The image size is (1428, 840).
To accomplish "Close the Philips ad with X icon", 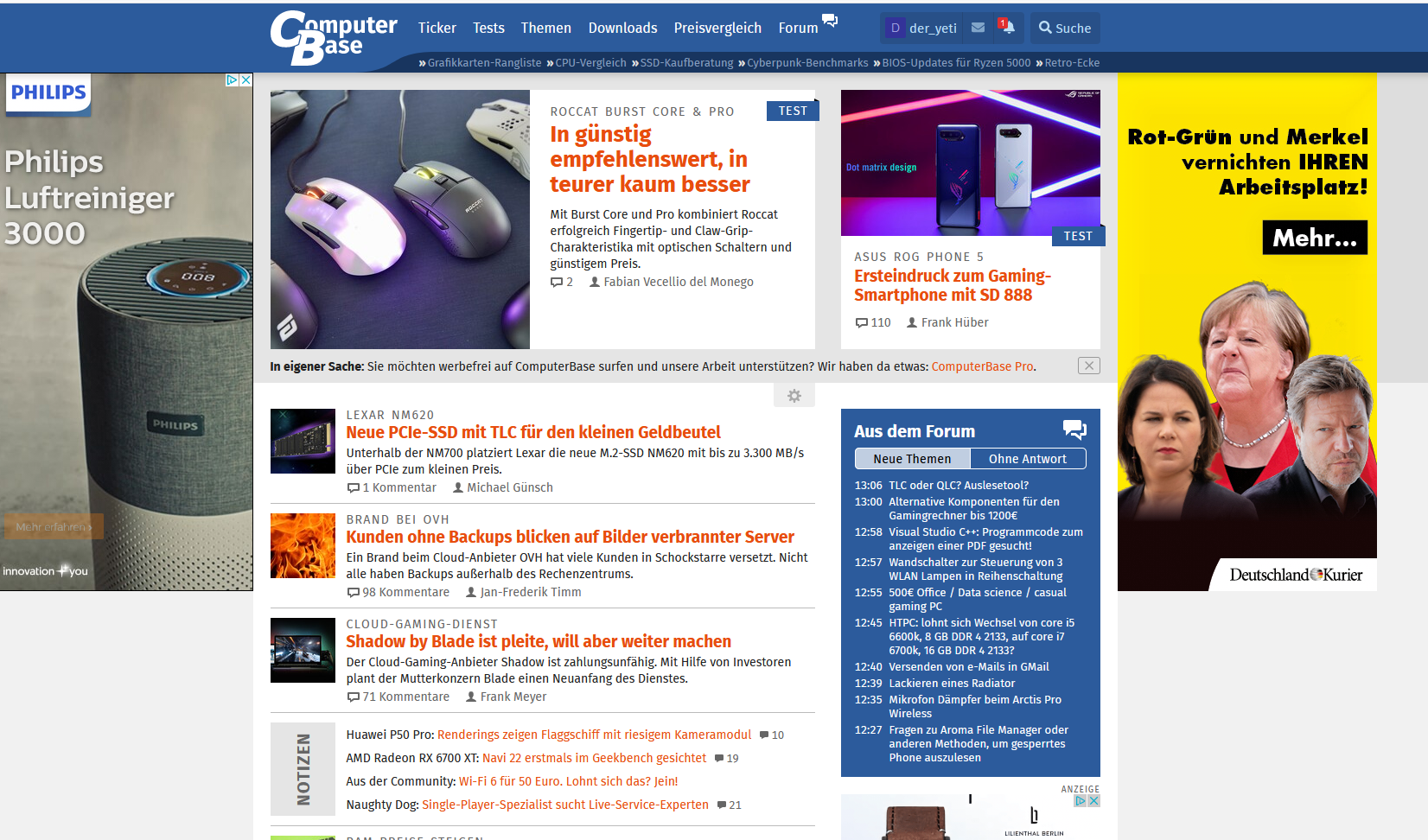I will (246, 80).
